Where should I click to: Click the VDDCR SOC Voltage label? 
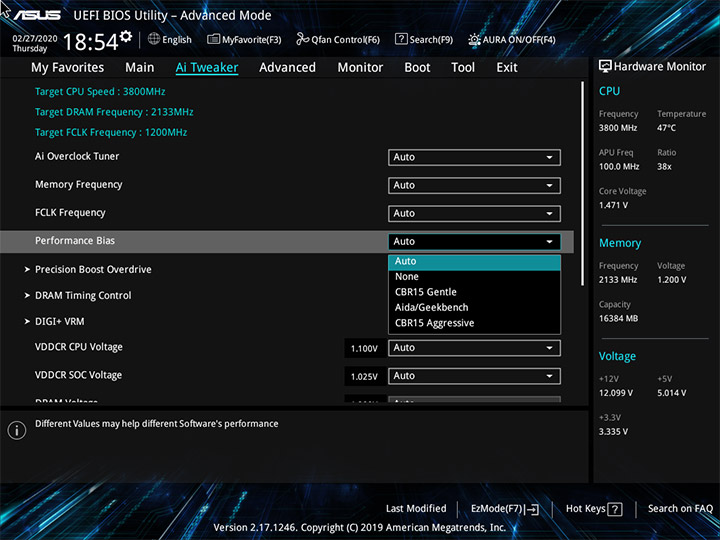point(79,375)
